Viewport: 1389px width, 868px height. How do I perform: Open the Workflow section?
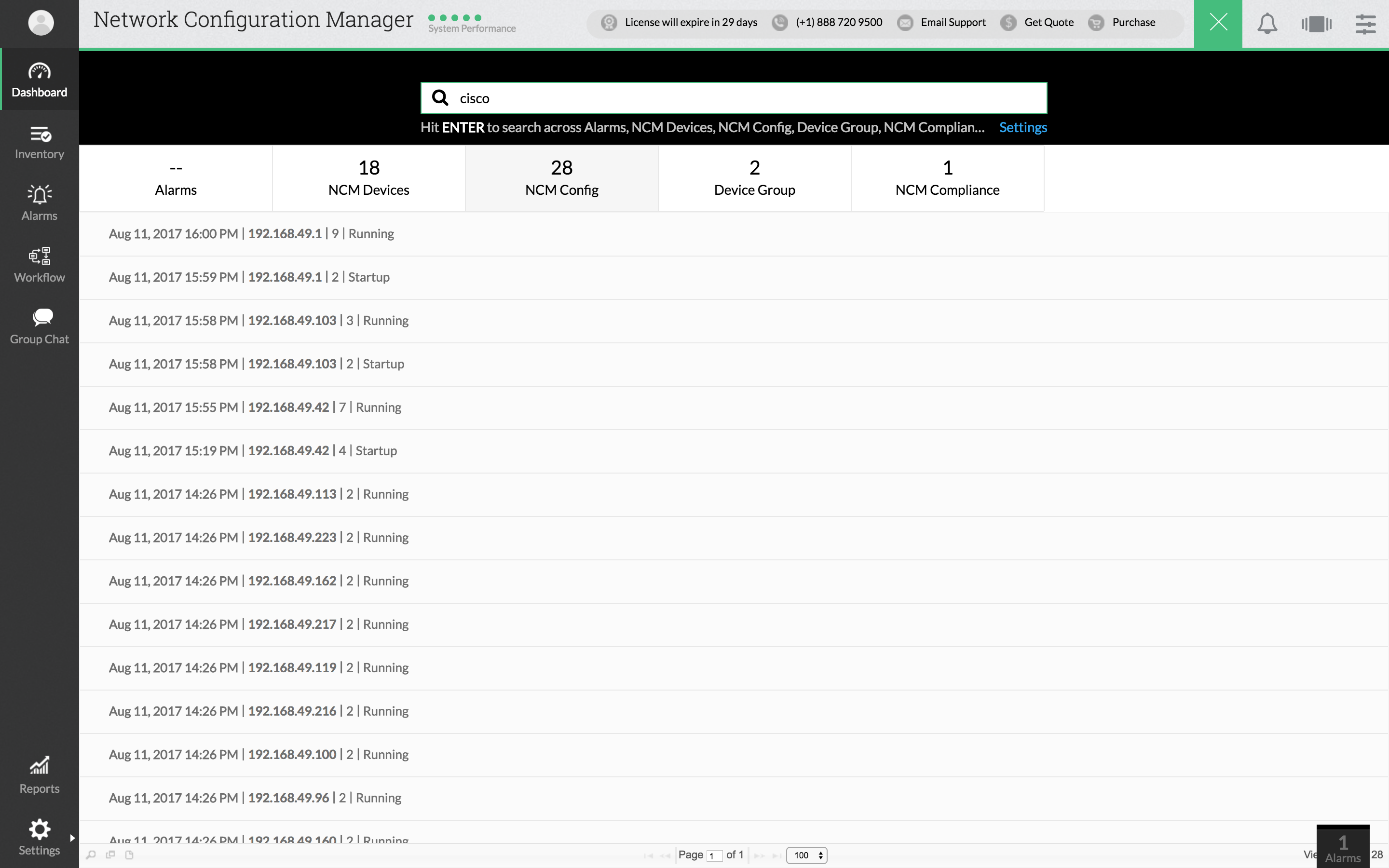coord(39,265)
